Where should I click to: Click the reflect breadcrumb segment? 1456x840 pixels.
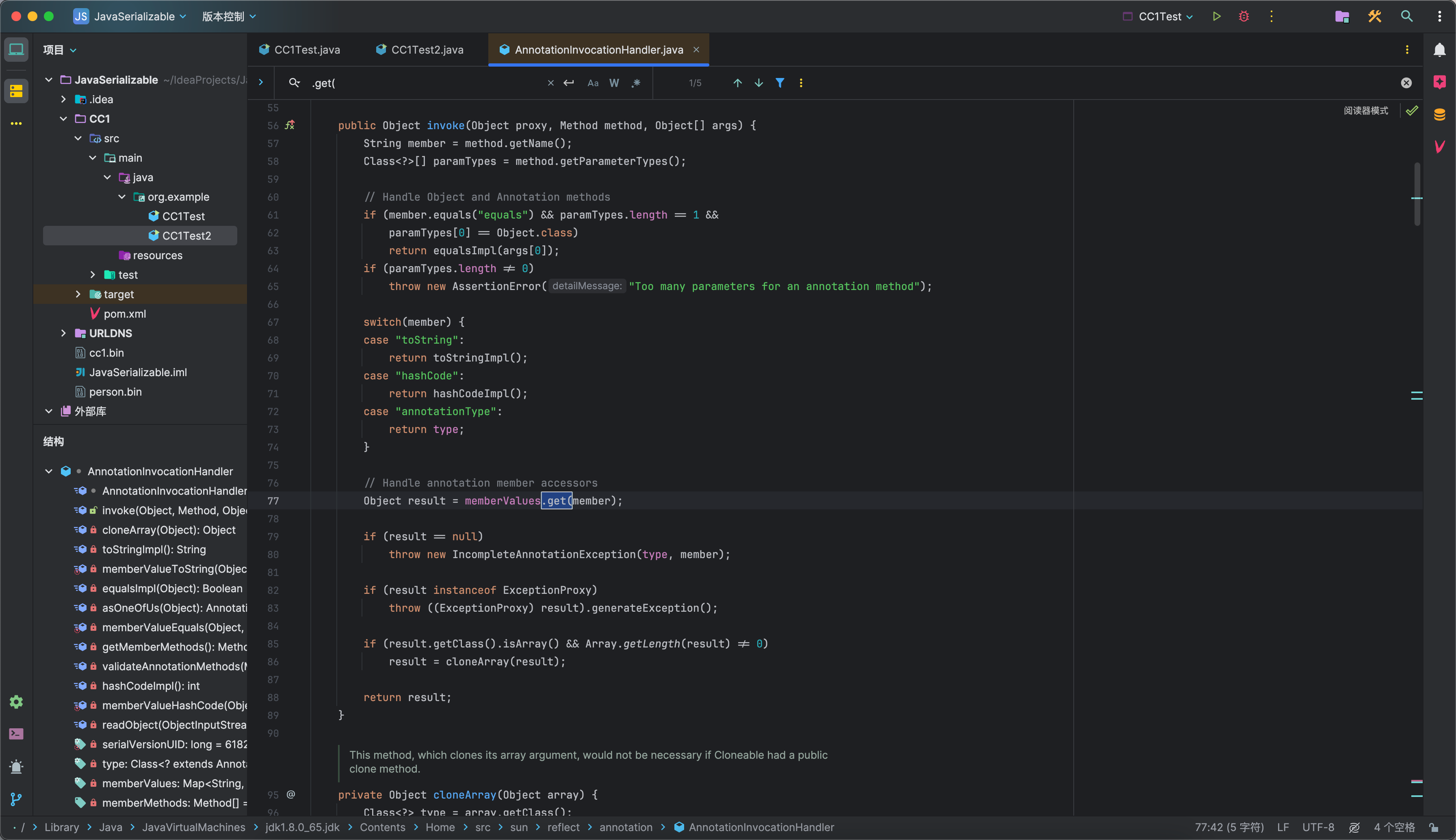pyautogui.click(x=563, y=827)
